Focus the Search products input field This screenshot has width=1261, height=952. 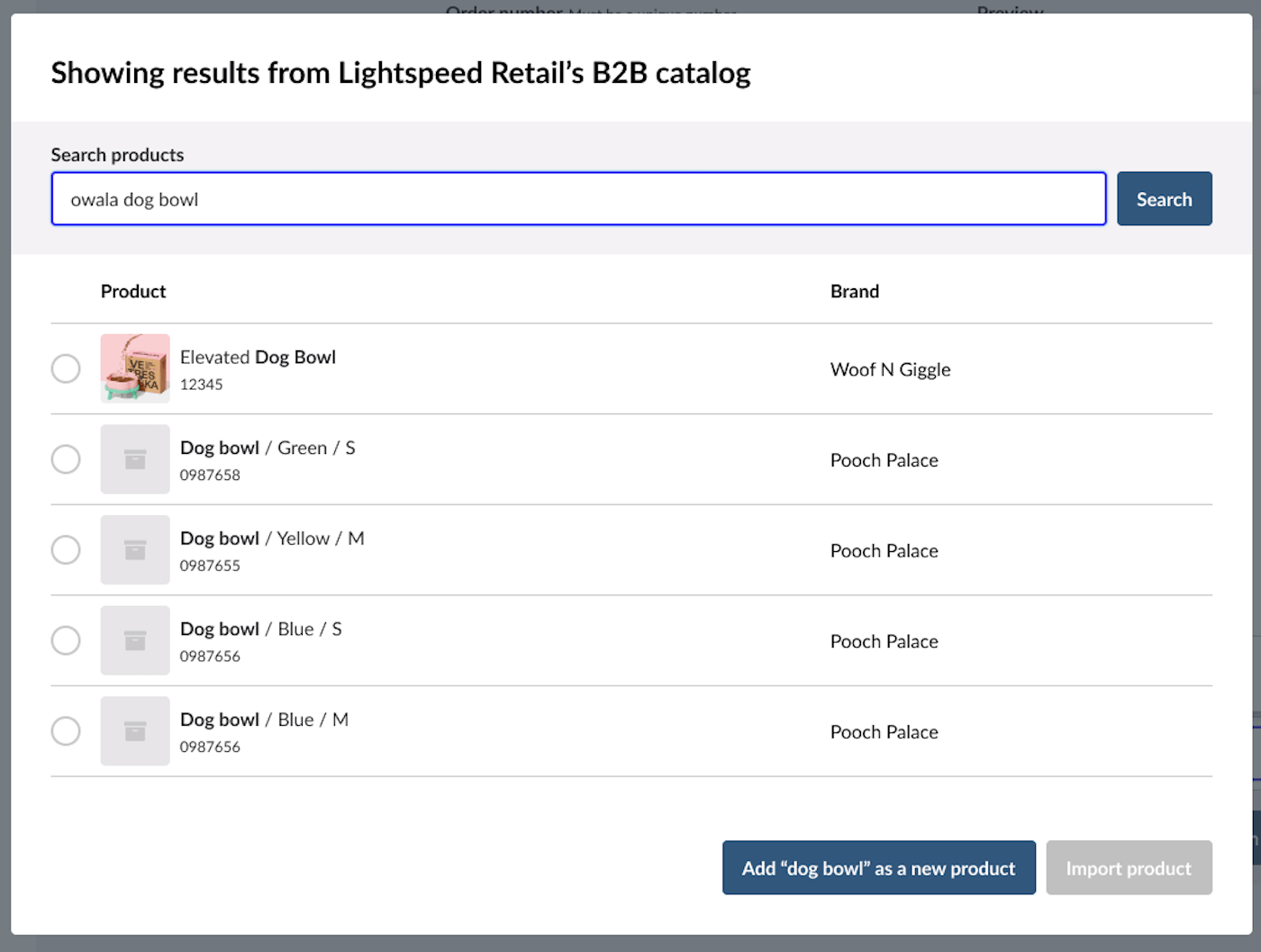[x=578, y=199]
